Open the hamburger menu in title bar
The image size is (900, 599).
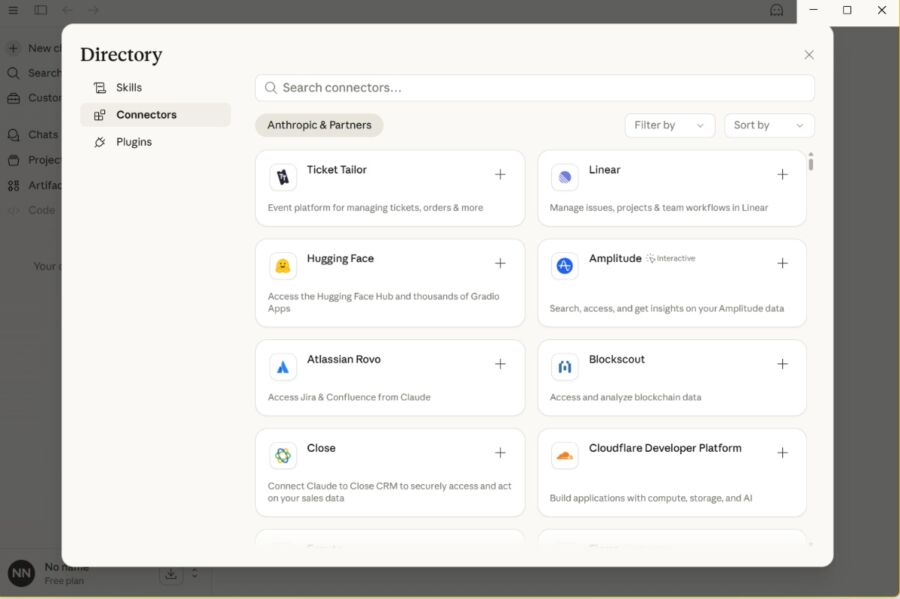click(13, 10)
